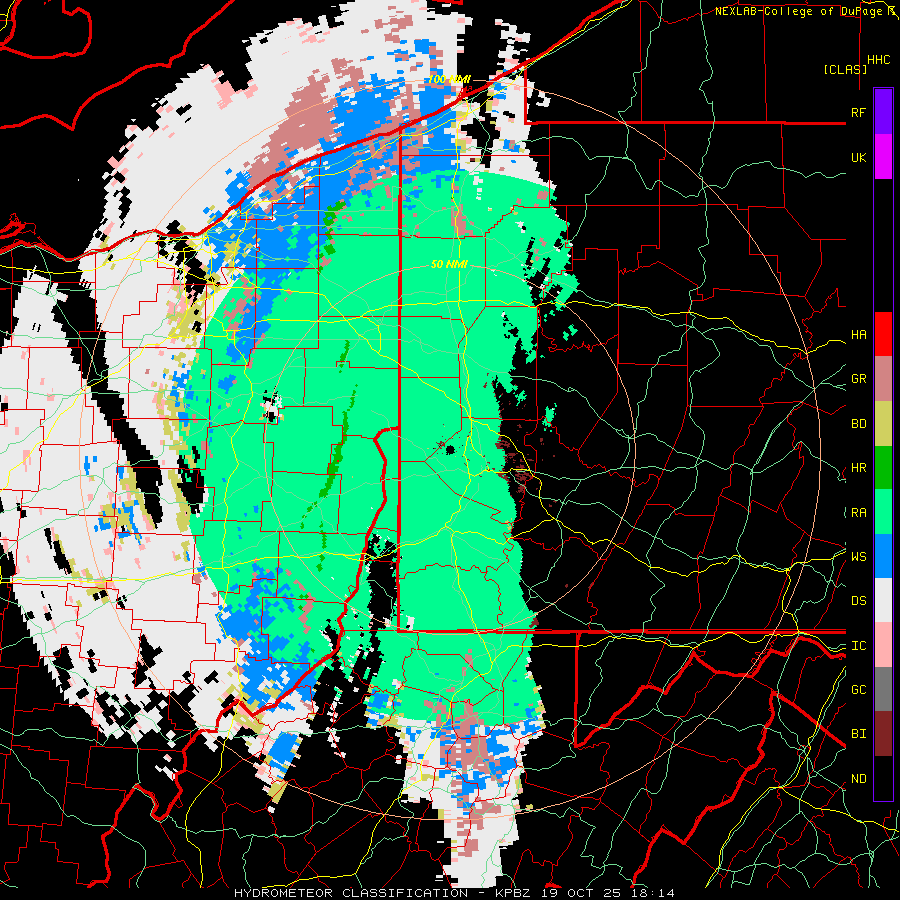
Task: Click the 'RA' legend label
Action: [858, 513]
